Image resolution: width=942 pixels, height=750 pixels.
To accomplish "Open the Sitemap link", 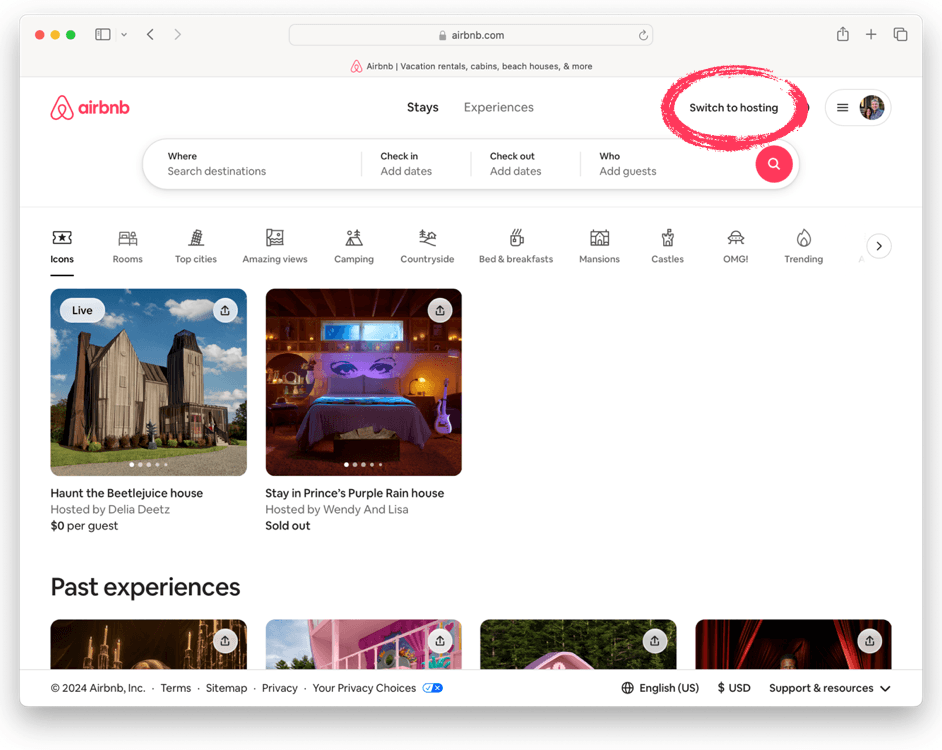I will tap(226, 688).
